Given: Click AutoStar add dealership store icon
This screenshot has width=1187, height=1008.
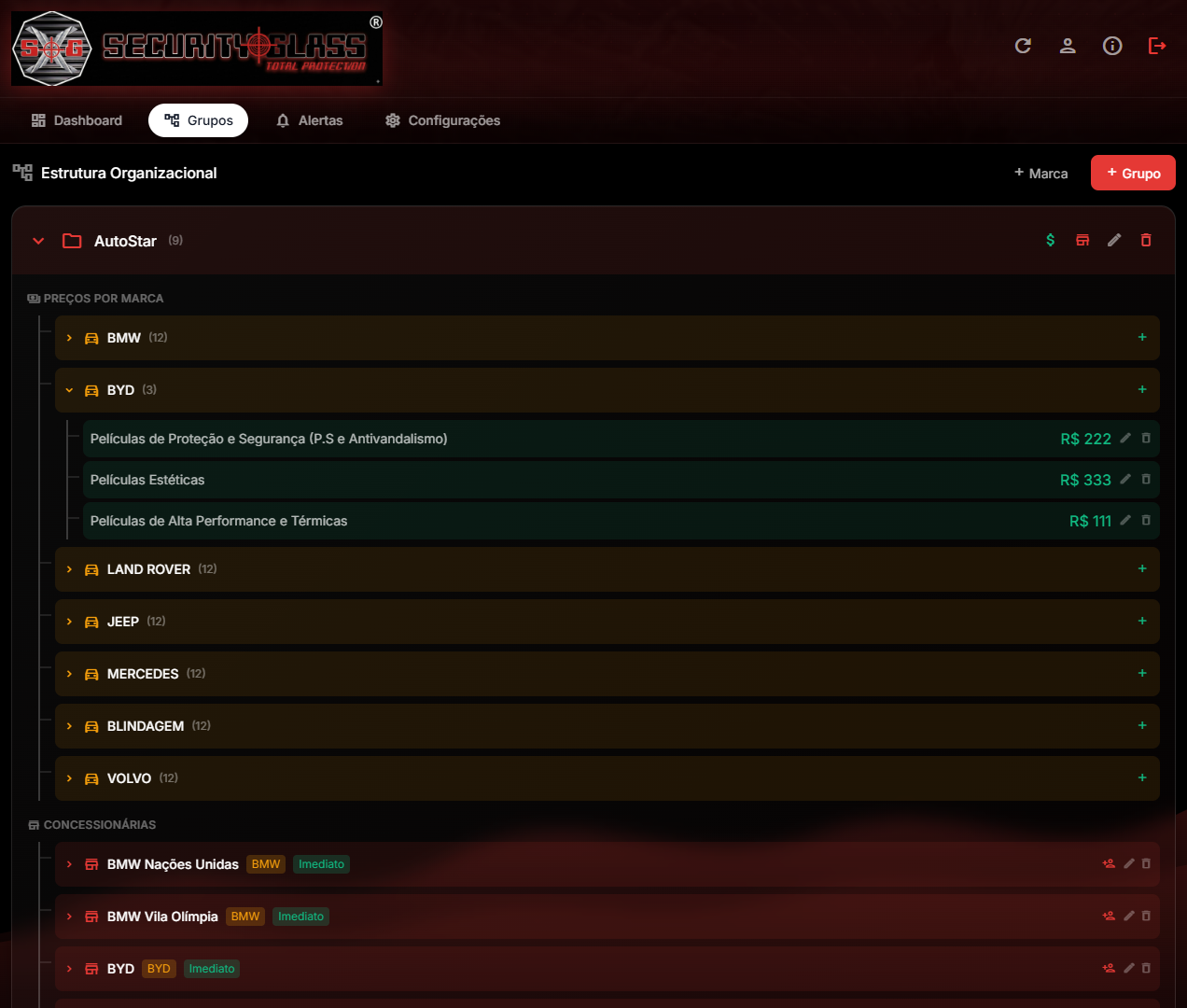Looking at the screenshot, I should tap(1082, 241).
